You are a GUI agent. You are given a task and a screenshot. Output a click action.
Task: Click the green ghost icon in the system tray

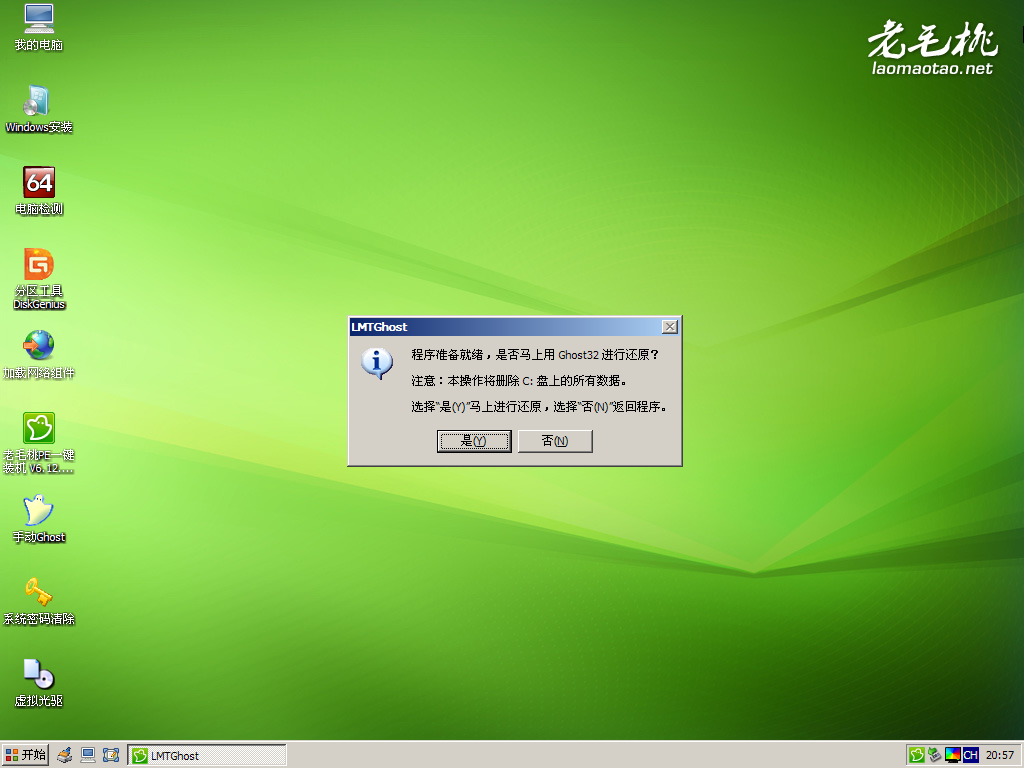pos(917,756)
